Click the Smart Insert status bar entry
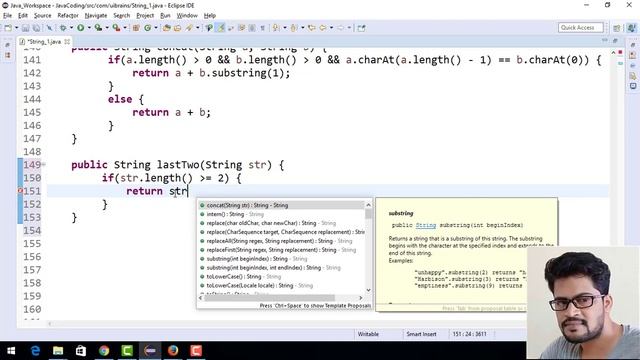640x360 pixels. (421, 334)
